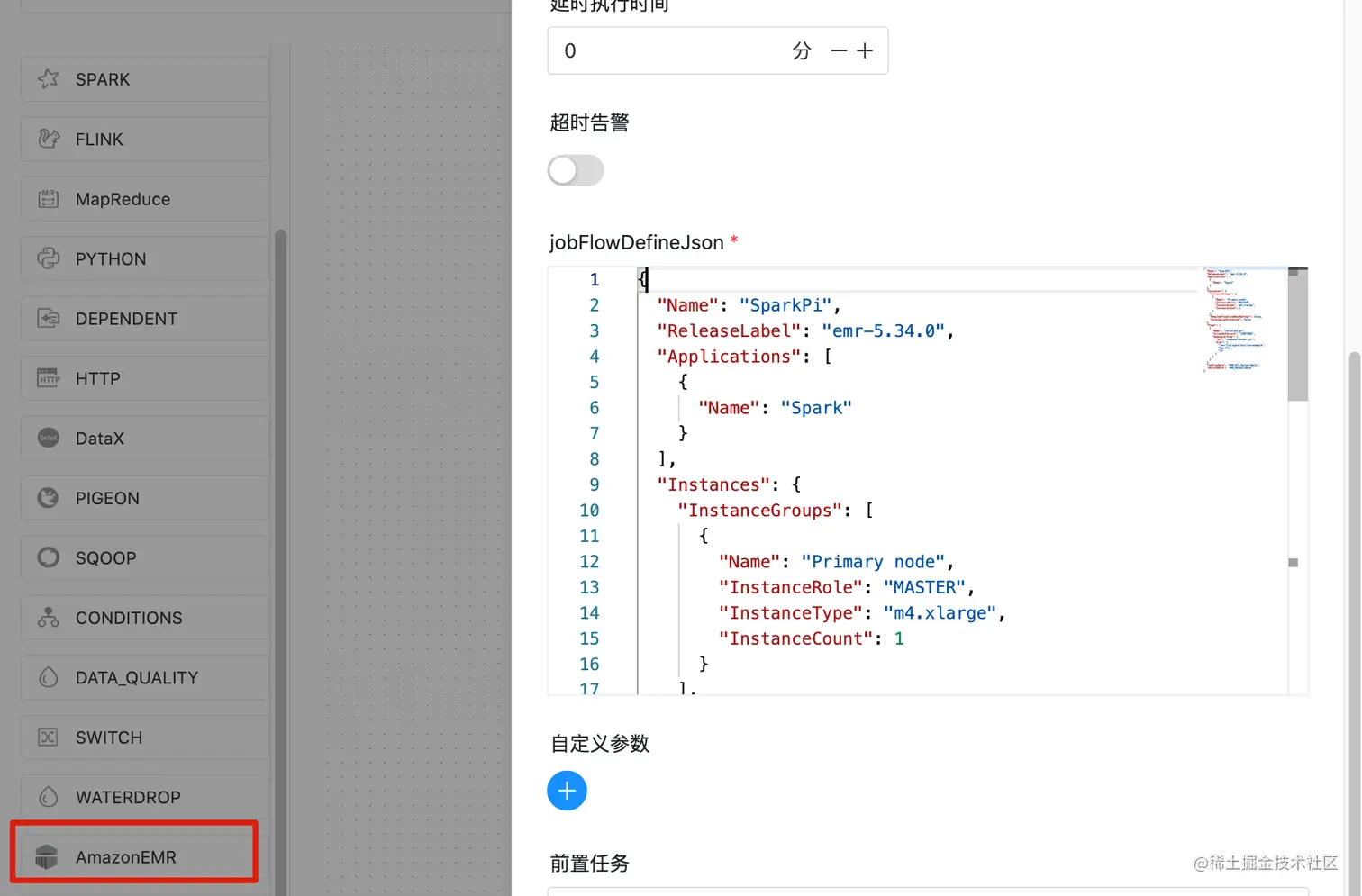
Task: Click the "Applications" key in the editor
Action: pyautogui.click(x=729, y=357)
